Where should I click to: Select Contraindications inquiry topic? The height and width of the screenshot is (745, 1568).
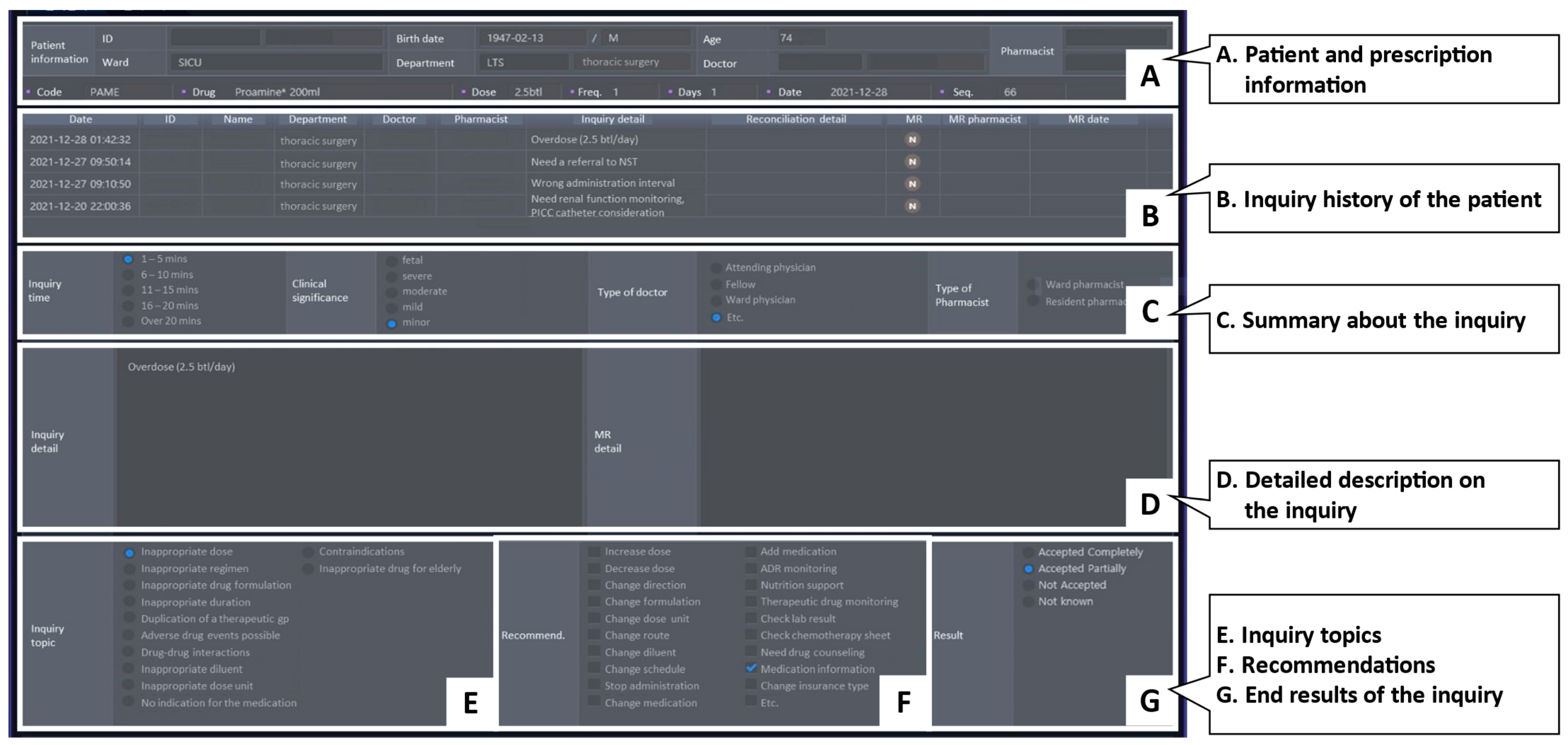[308, 552]
